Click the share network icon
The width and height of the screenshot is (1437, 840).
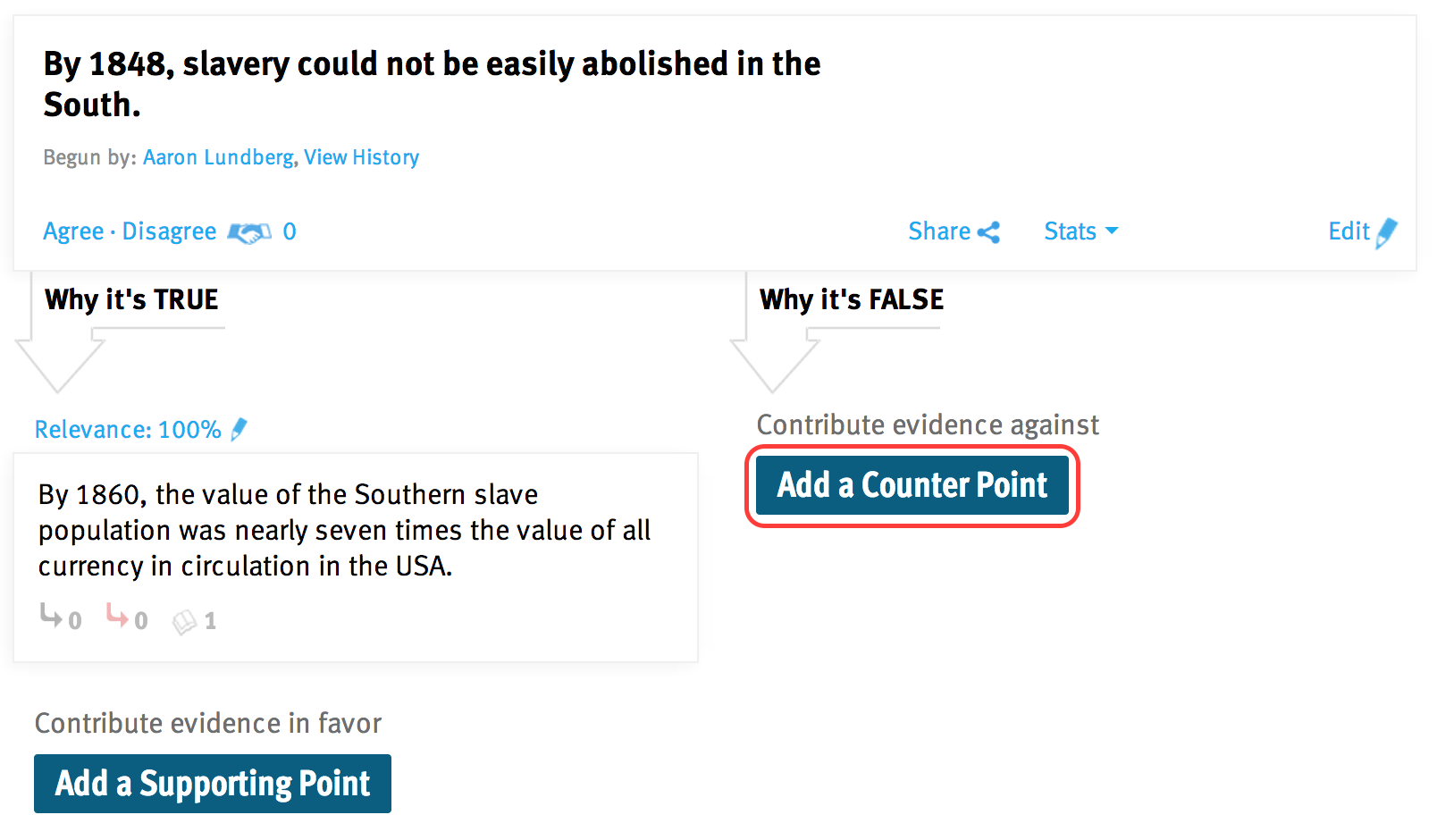coord(988,232)
